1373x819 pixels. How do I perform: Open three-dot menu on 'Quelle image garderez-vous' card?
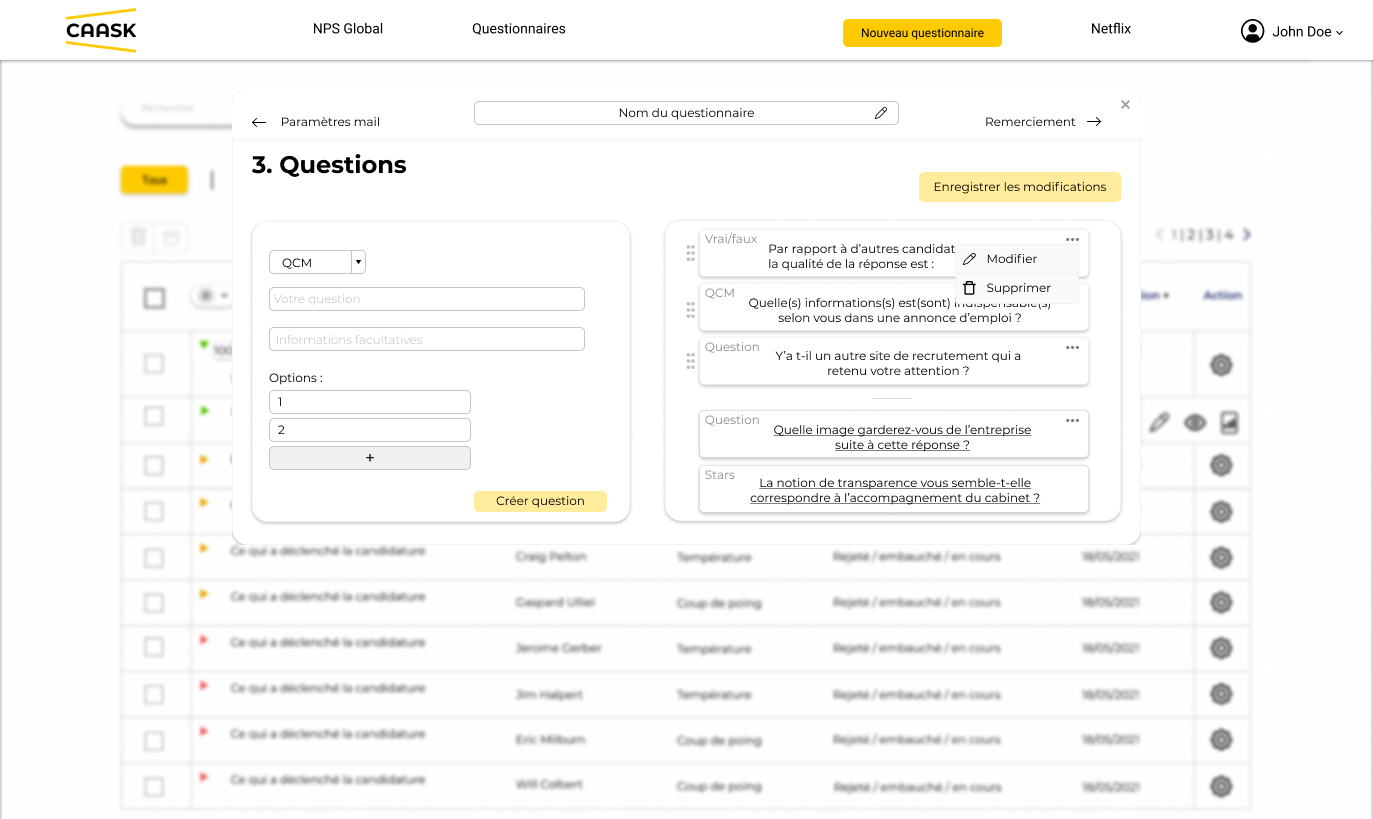click(1072, 420)
